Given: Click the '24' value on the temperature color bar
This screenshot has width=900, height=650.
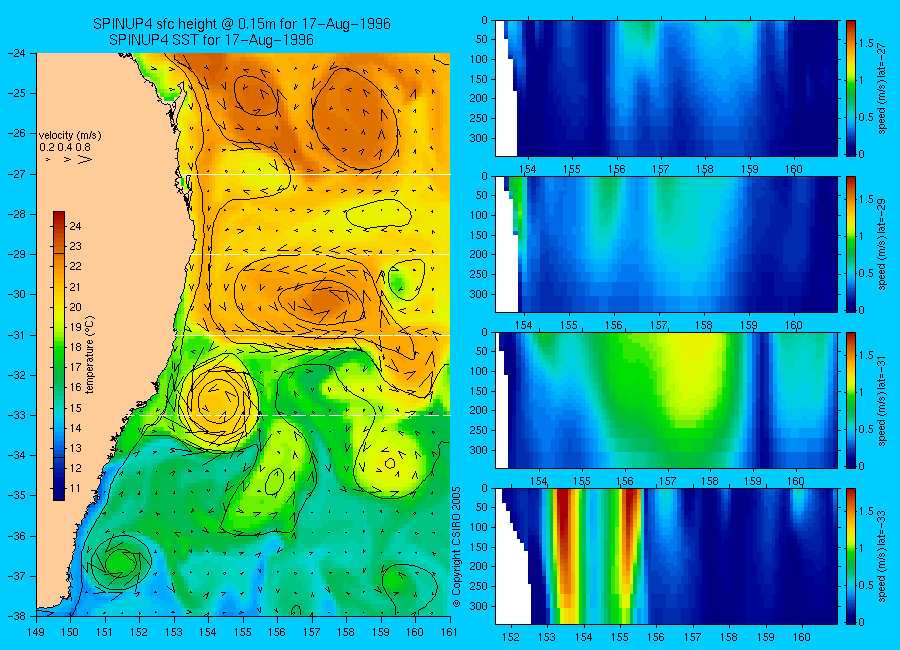Looking at the screenshot, I should pos(75,226).
